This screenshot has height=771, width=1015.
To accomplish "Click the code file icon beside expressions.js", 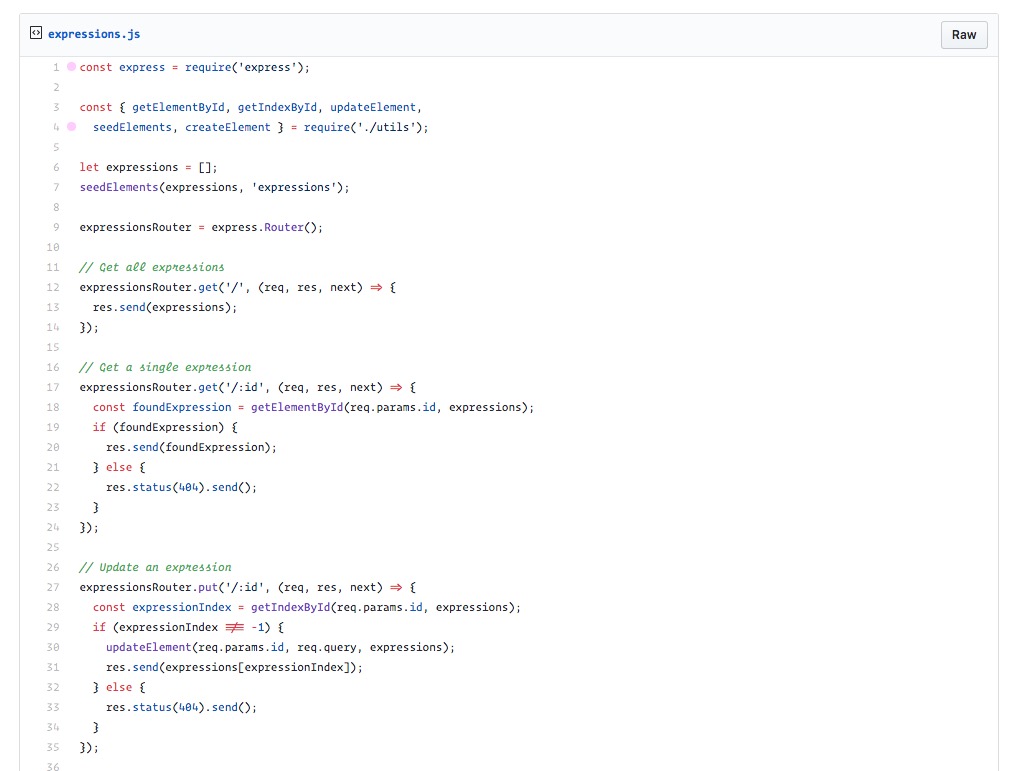I will pyautogui.click(x=37, y=33).
